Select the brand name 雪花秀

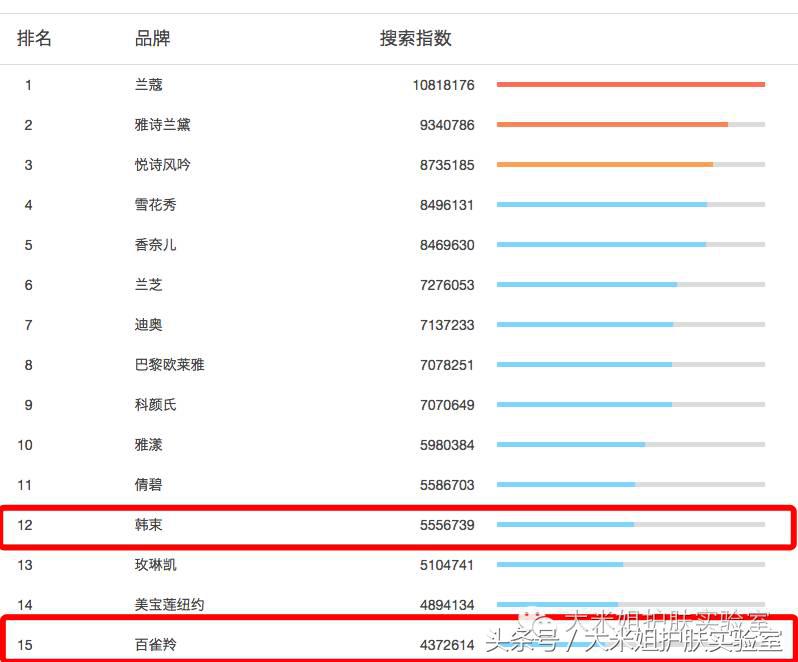click(x=155, y=205)
